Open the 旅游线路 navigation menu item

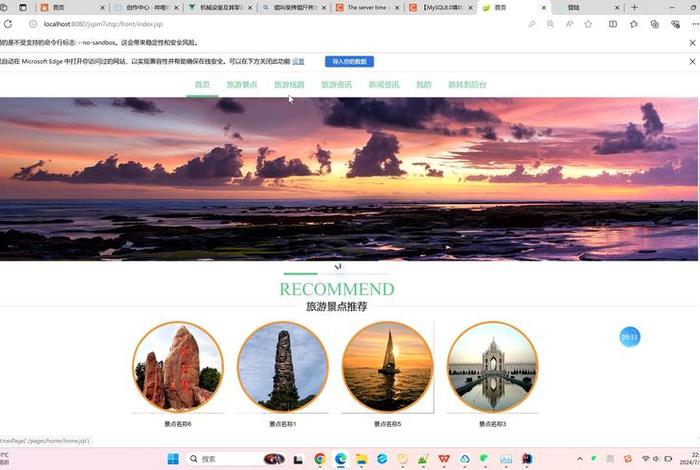point(289,85)
